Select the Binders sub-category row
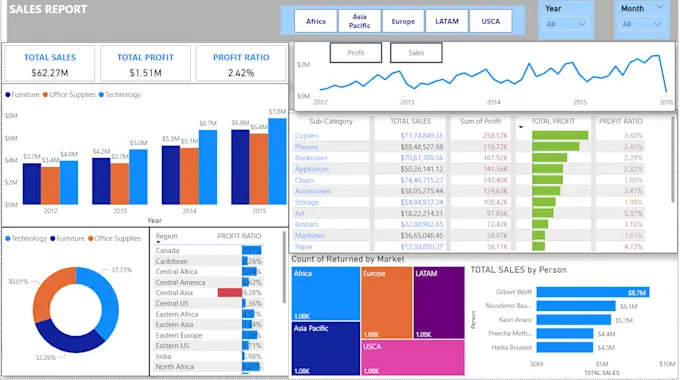This screenshot has width=680, height=380. click(468, 224)
